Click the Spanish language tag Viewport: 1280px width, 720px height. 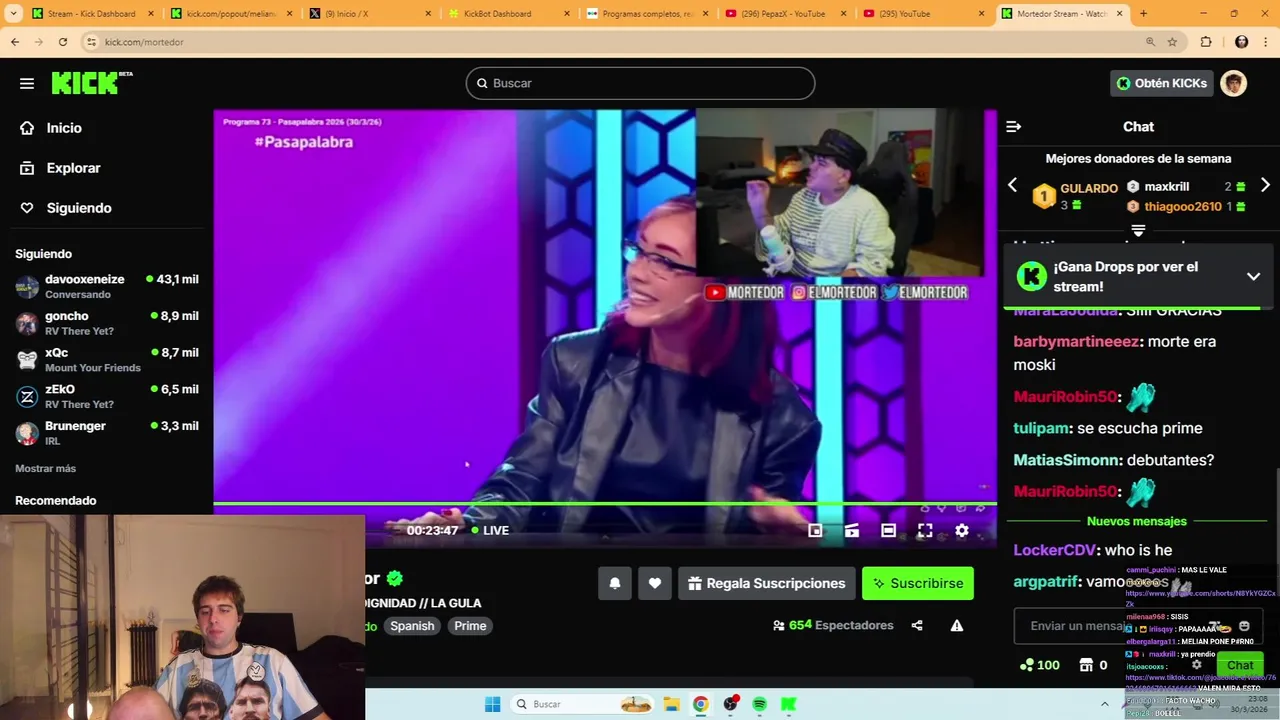point(412,626)
